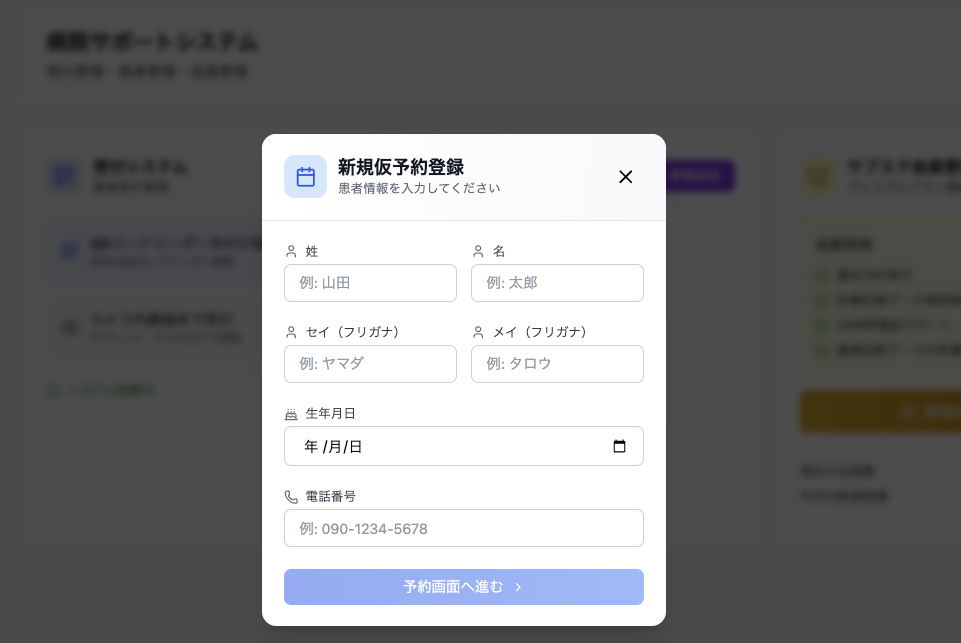Click the purple button behind the dialog
This screenshot has height=643, width=961.
pos(700,176)
